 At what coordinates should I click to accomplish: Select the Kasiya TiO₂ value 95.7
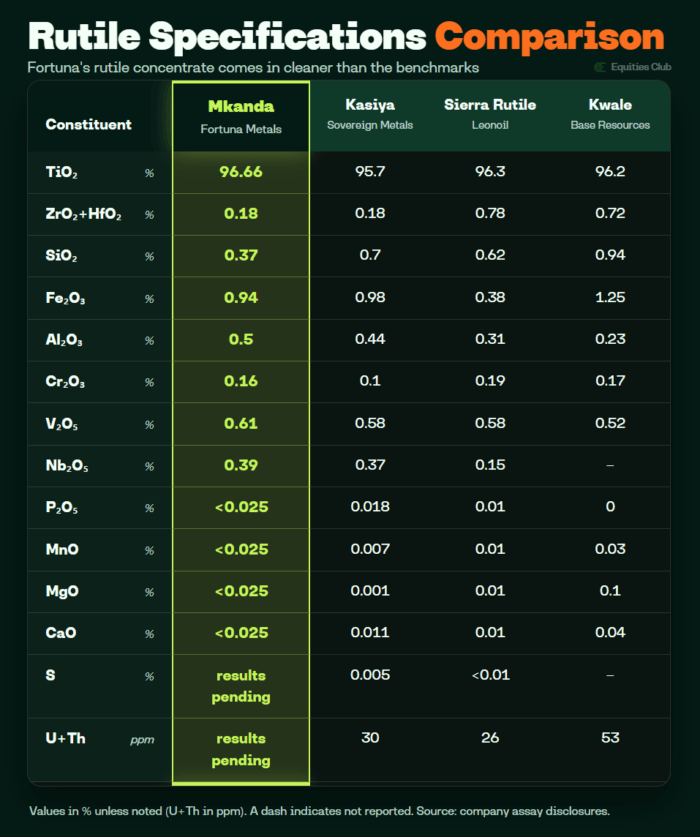pyautogui.click(x=370, y=171)
